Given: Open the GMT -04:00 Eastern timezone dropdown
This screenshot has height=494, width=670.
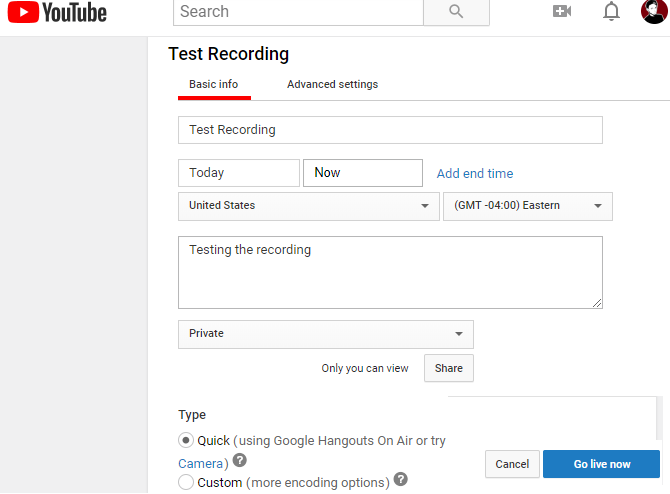Looking at the screenshot, I should 527,206.
